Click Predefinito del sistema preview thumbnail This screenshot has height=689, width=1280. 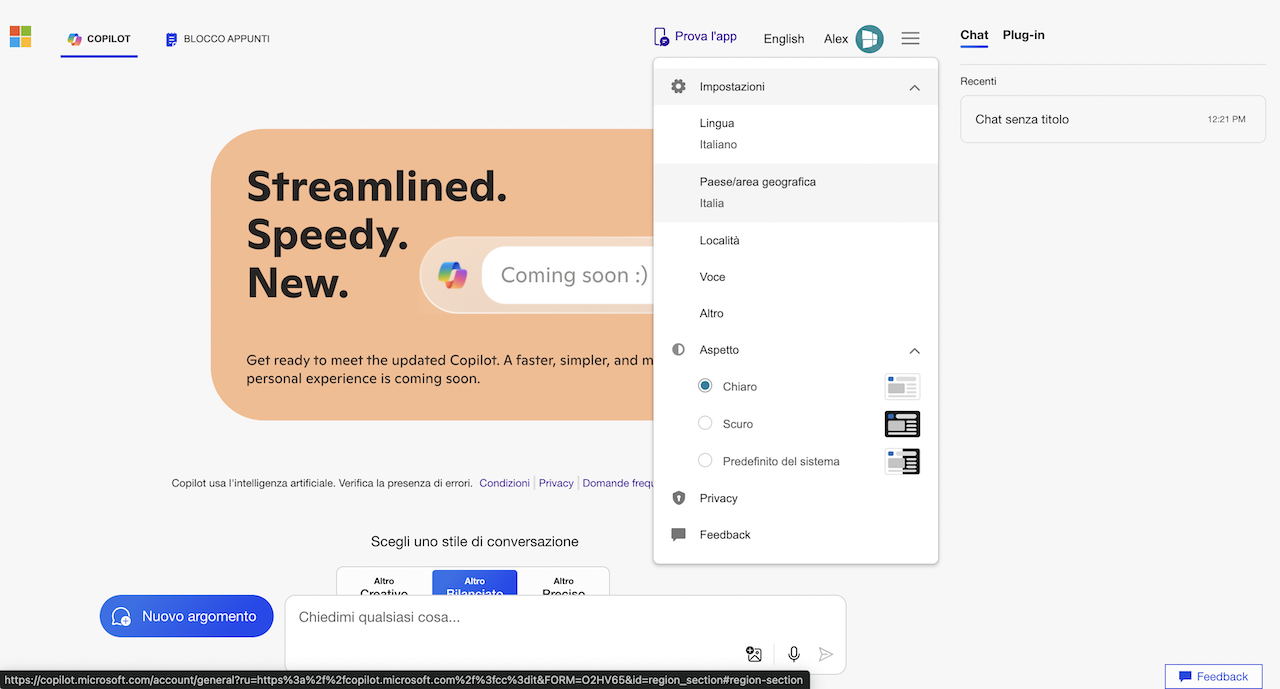(902, 461)
